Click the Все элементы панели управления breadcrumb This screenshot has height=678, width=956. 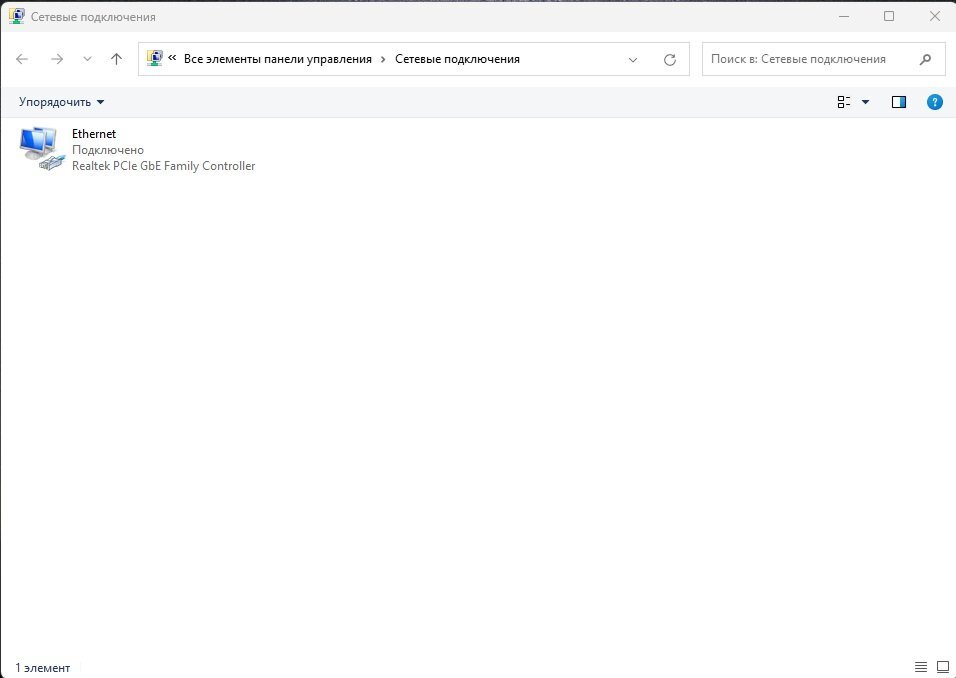coord(277,59)
